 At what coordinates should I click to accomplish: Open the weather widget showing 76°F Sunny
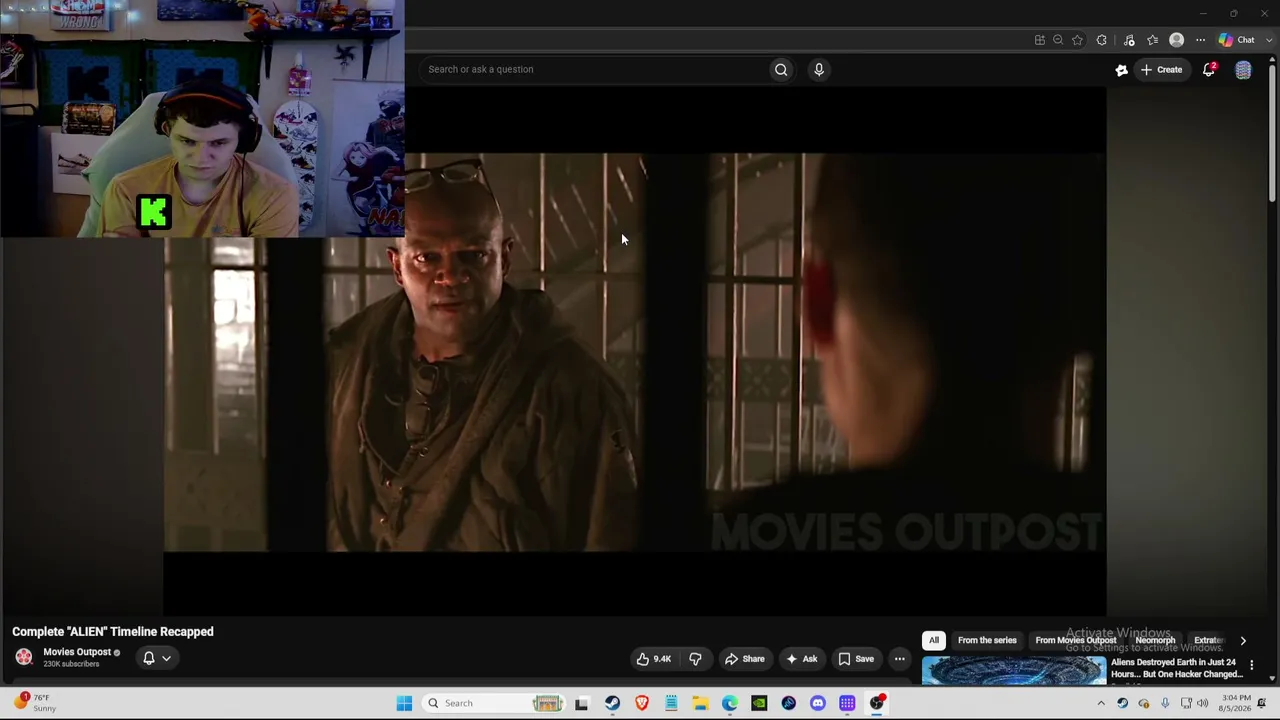[36, 702]
